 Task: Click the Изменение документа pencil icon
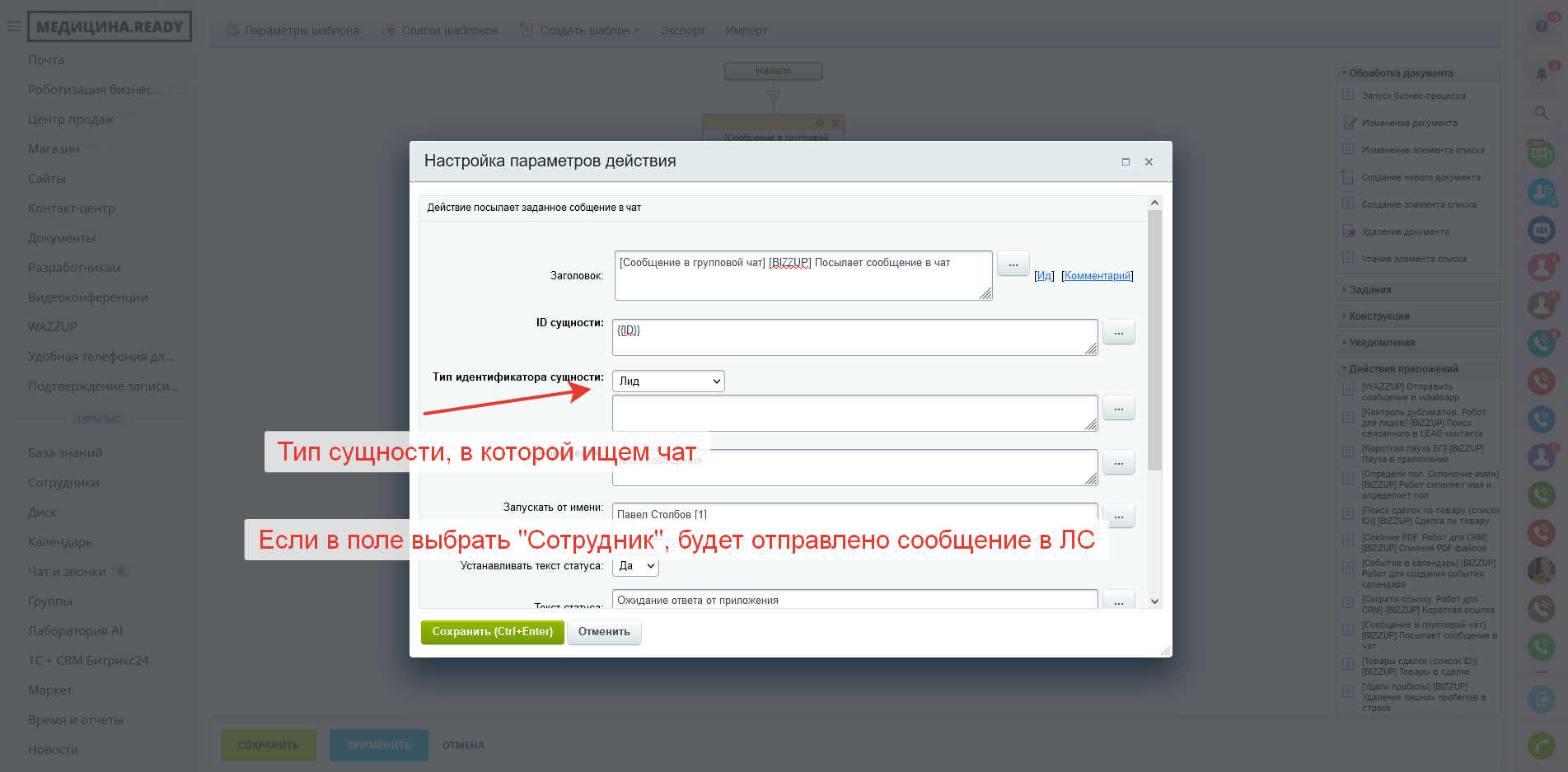pos(1350,123)
